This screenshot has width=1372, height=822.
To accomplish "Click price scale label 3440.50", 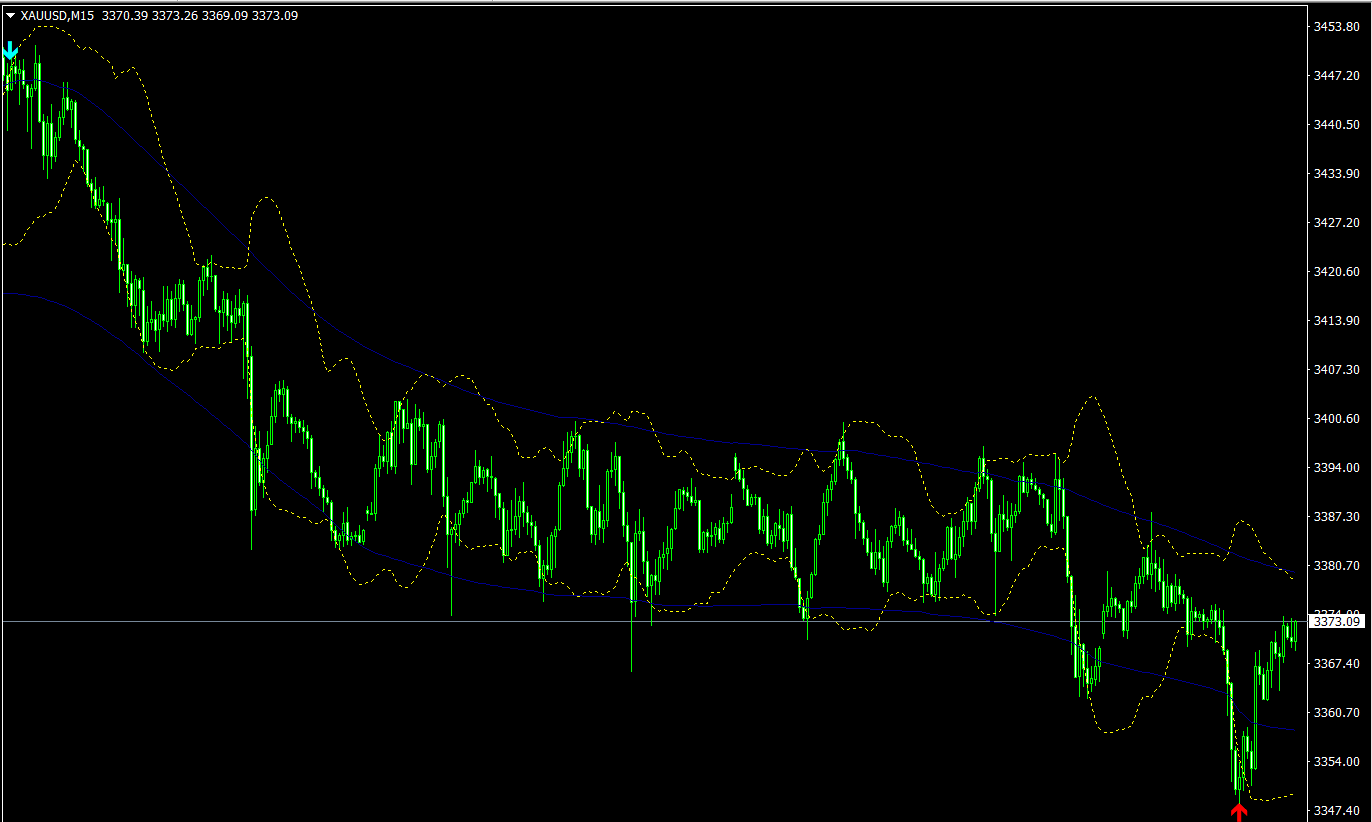I will pyautogui.click(x=1336, y=124).
